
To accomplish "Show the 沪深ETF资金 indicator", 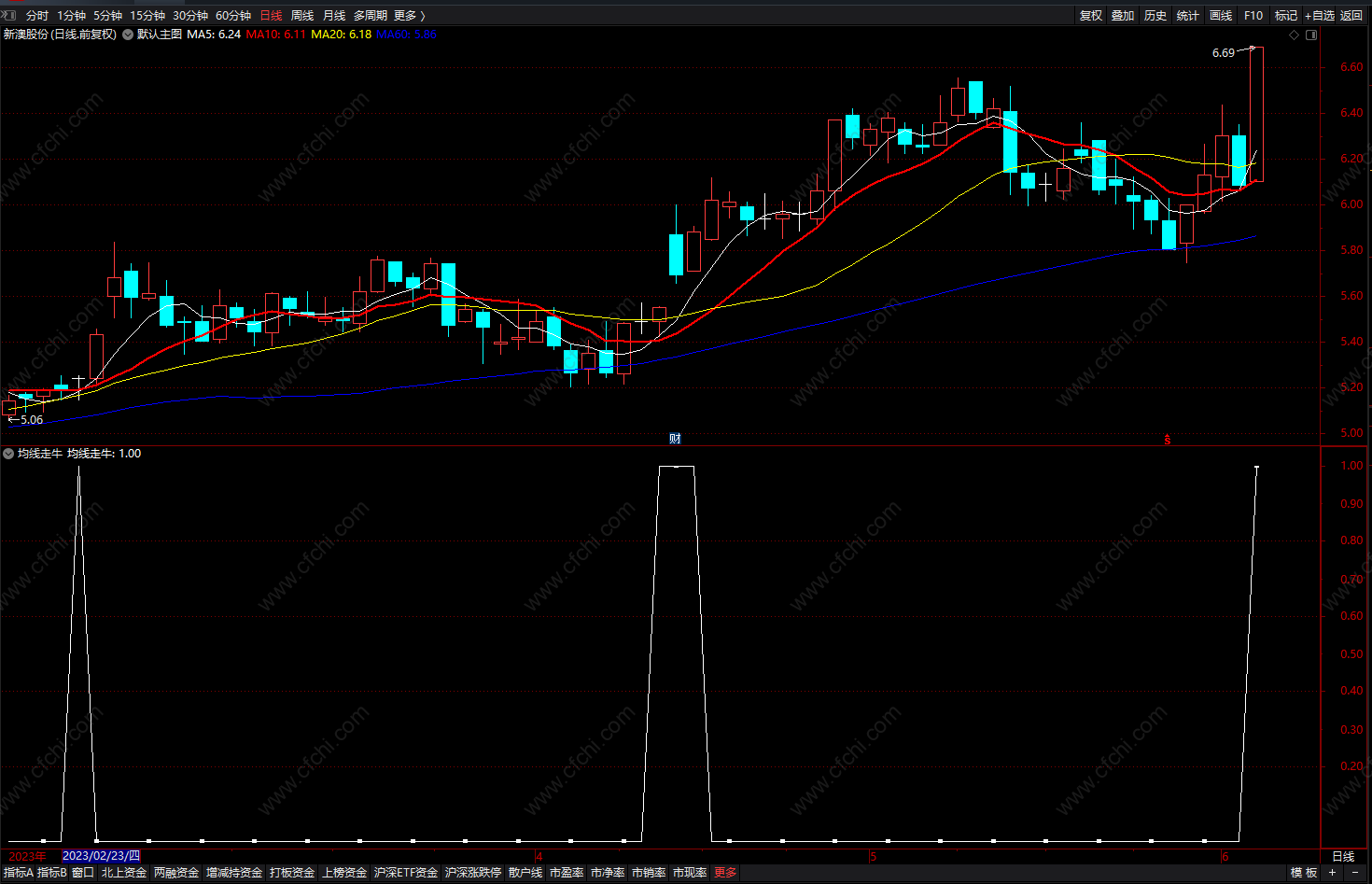I will [x=406, y=873].
